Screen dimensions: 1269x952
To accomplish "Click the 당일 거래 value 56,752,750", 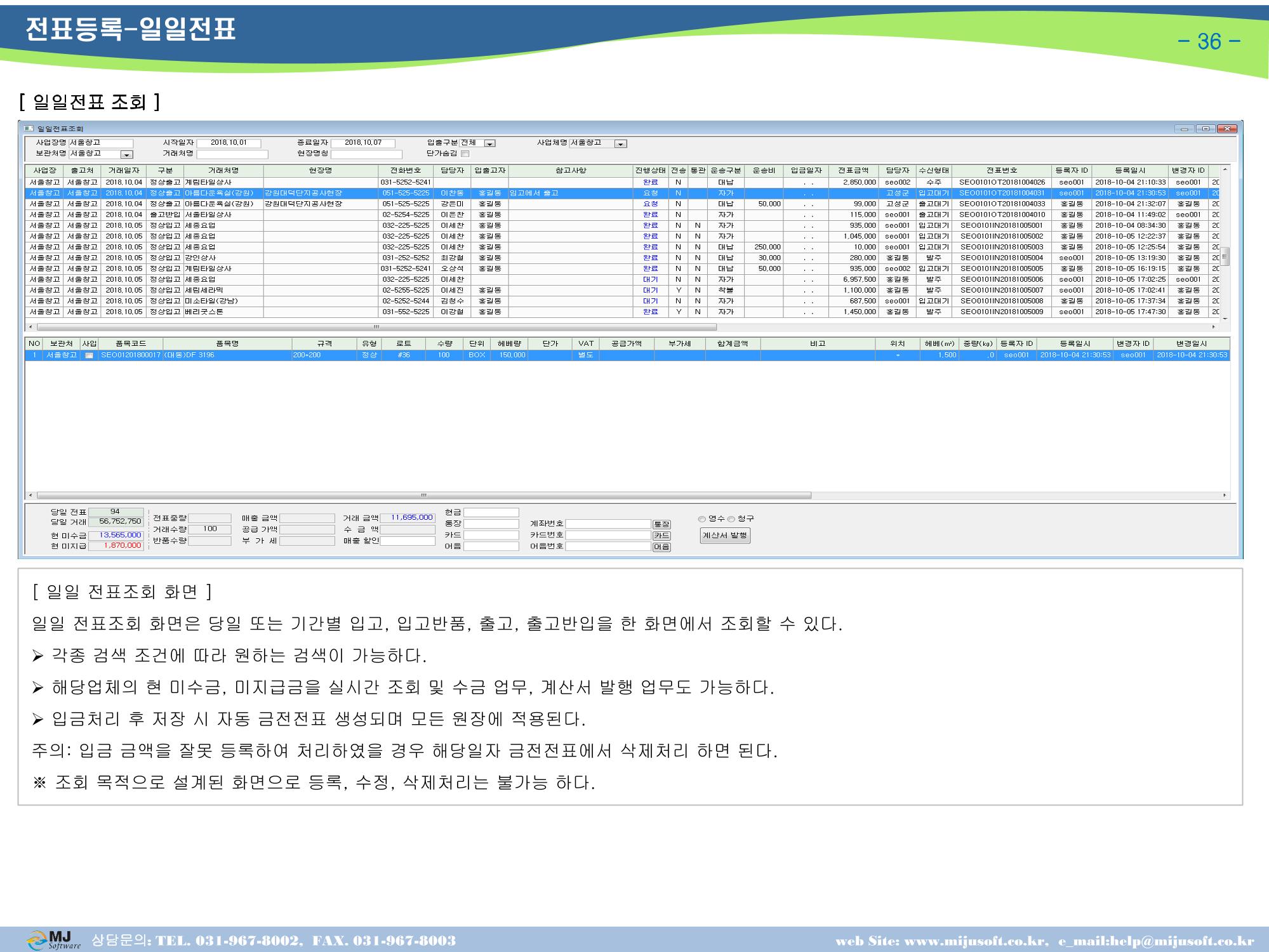I will point(116,522).
